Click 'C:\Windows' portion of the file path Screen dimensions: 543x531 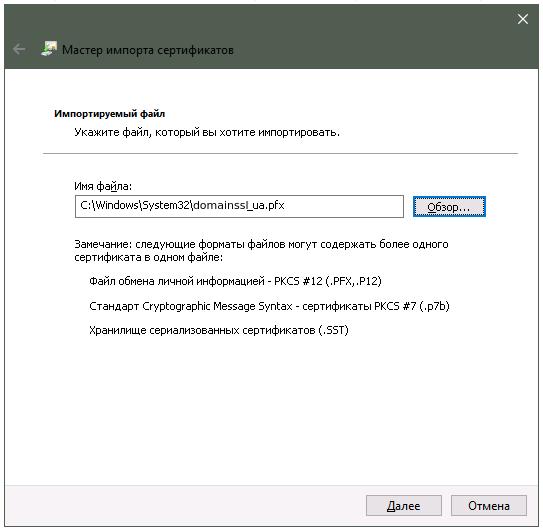[x=109, y=205]
